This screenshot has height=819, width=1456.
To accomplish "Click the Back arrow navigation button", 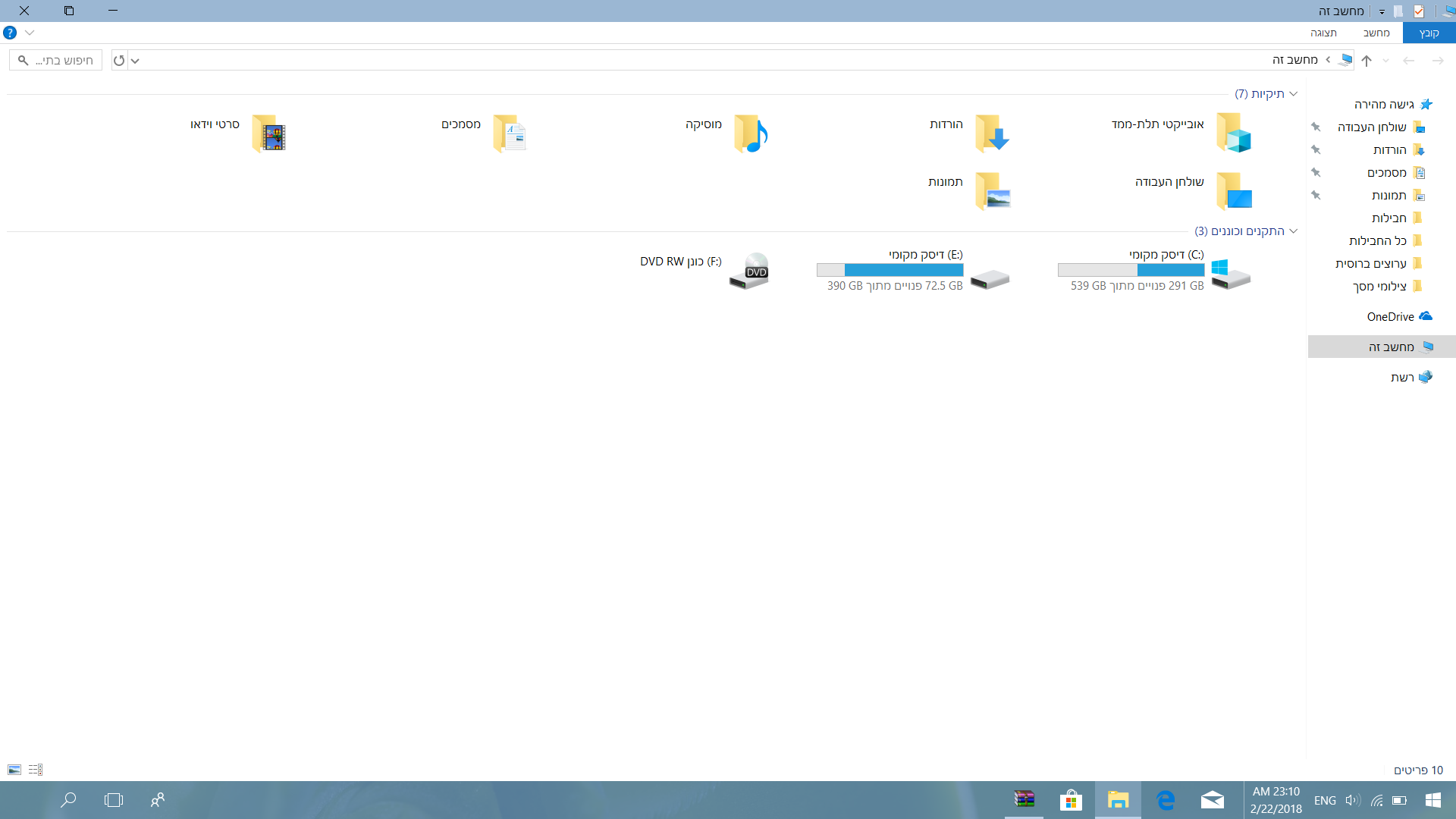I will click(1409, 61).
